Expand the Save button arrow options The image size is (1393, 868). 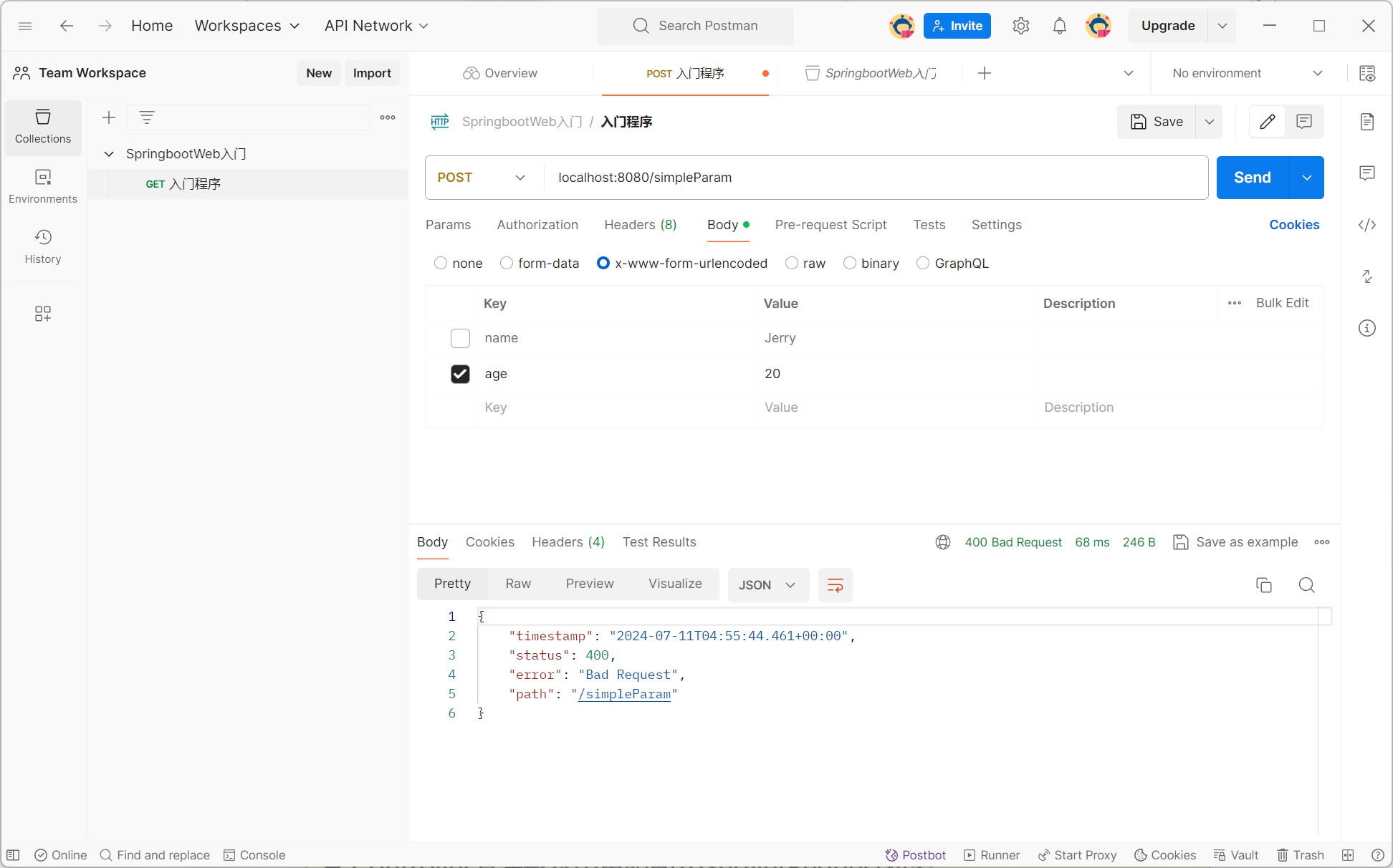pyautogui.click(x=1210, y=122)
